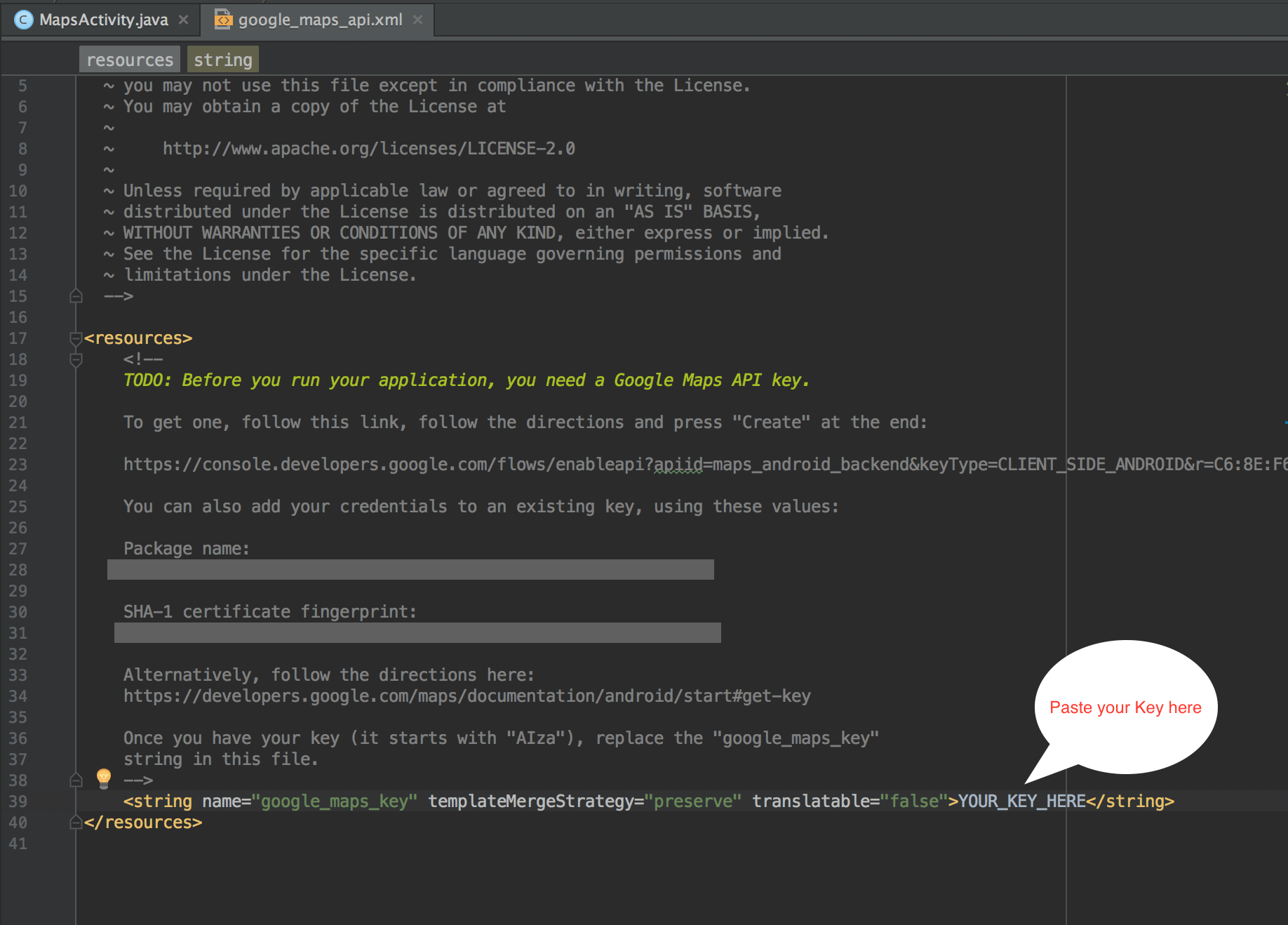Click the templateMergeStrategy attribute name
Screen dimensions: 1288x925
pyautogui.click(x=531, y=801)
